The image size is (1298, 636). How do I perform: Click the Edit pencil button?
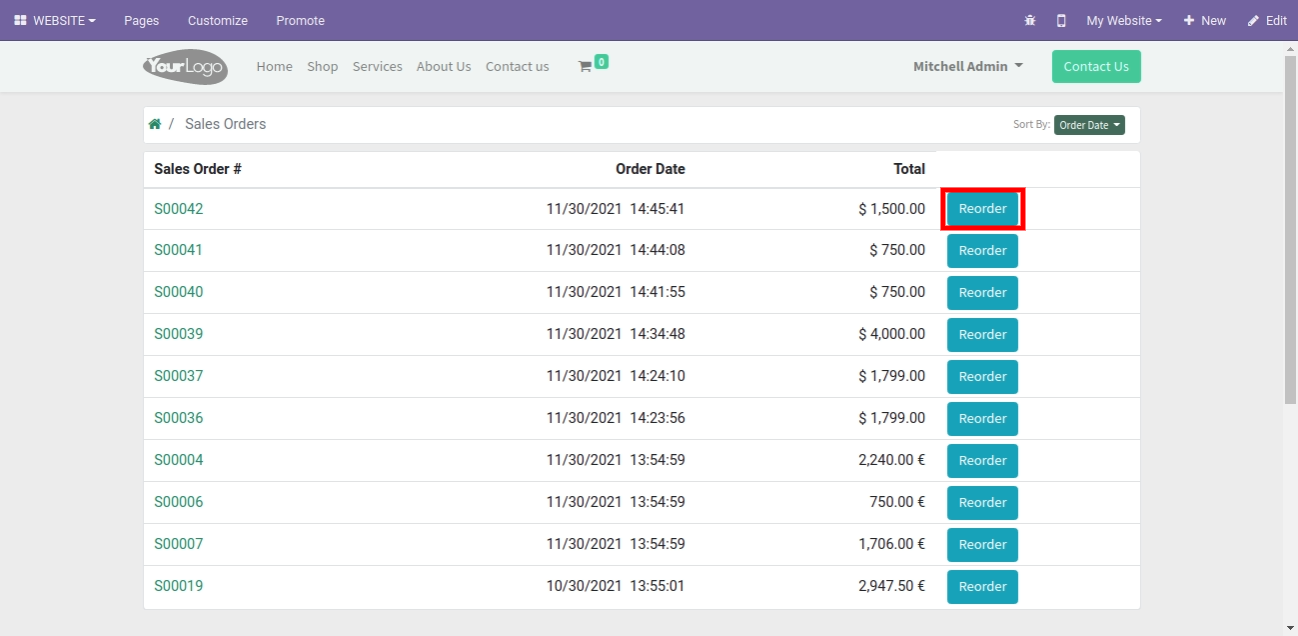[1267, 20]
